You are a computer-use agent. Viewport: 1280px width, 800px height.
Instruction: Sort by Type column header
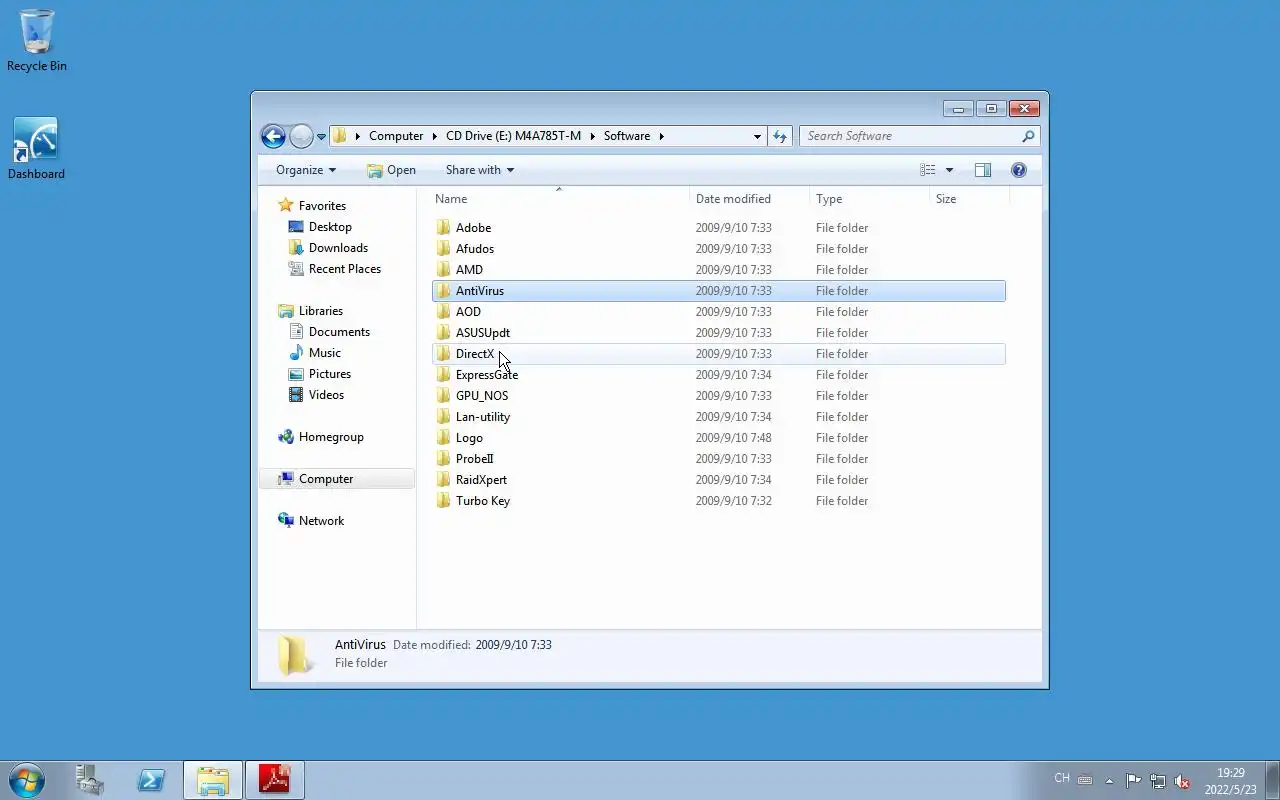pyautogui.click(x=869, y=199)
